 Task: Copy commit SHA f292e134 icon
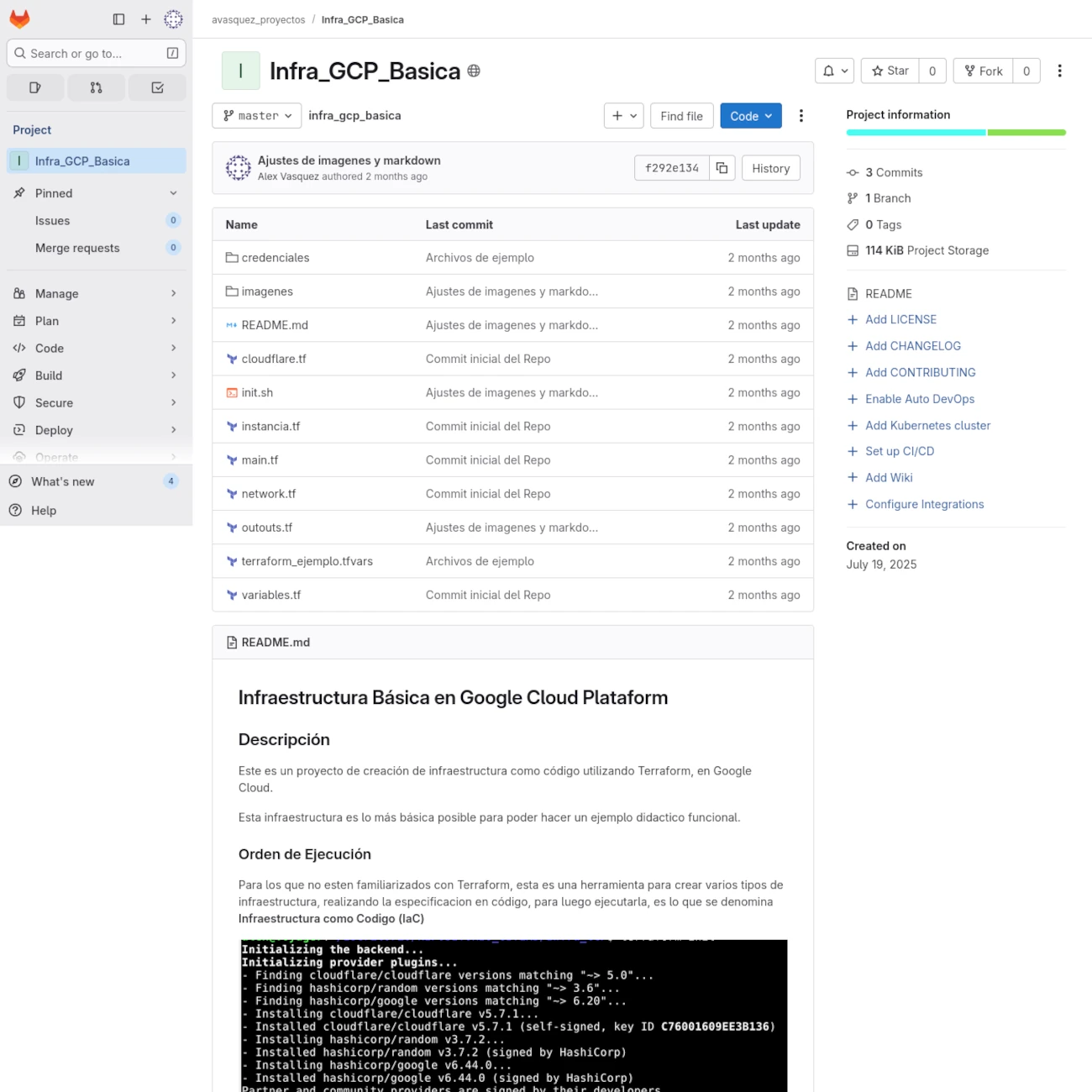click(722, 168)
